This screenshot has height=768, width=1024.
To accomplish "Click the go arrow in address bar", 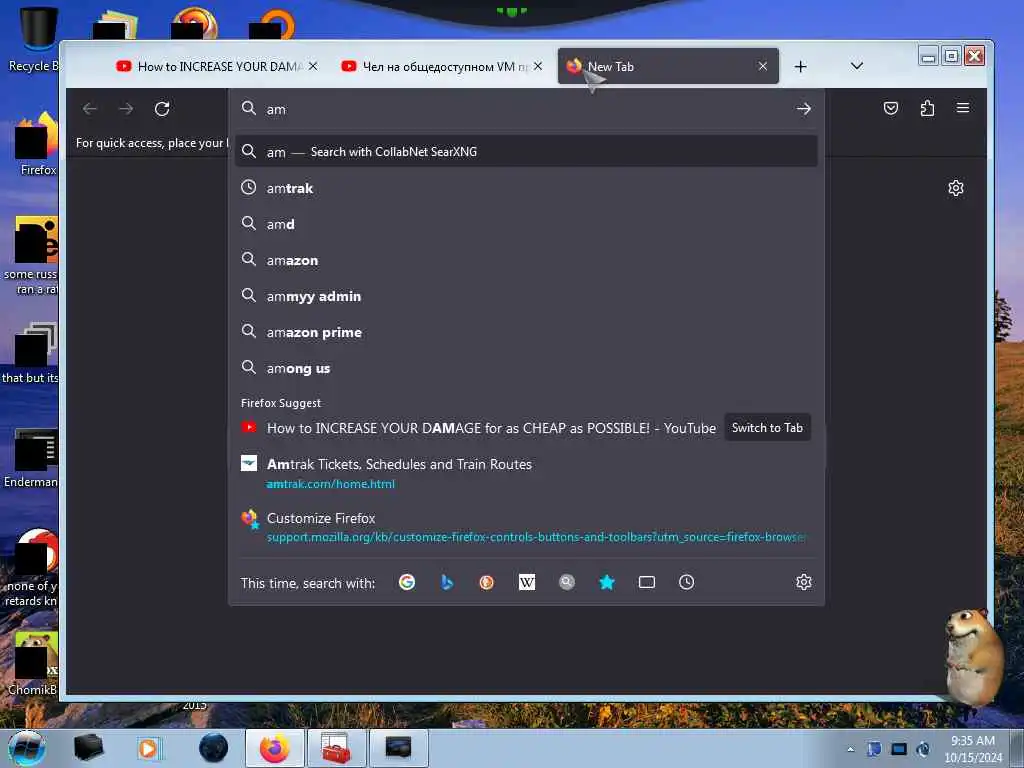I will 804,109.
